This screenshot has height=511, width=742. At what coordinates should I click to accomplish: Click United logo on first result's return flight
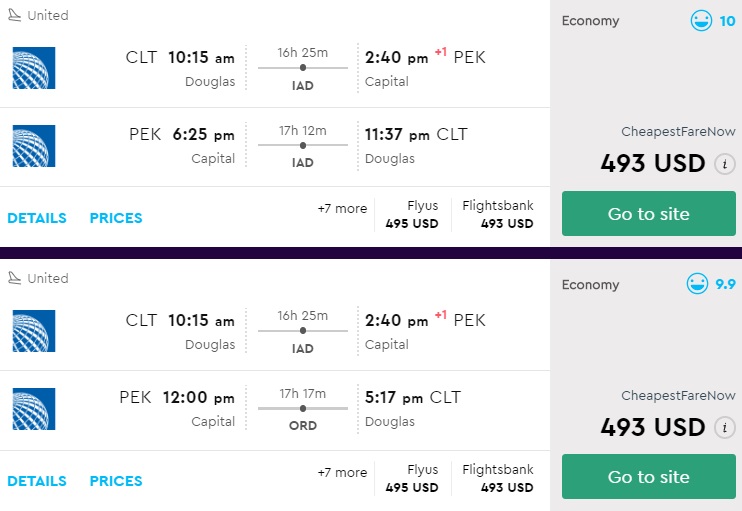34,146
